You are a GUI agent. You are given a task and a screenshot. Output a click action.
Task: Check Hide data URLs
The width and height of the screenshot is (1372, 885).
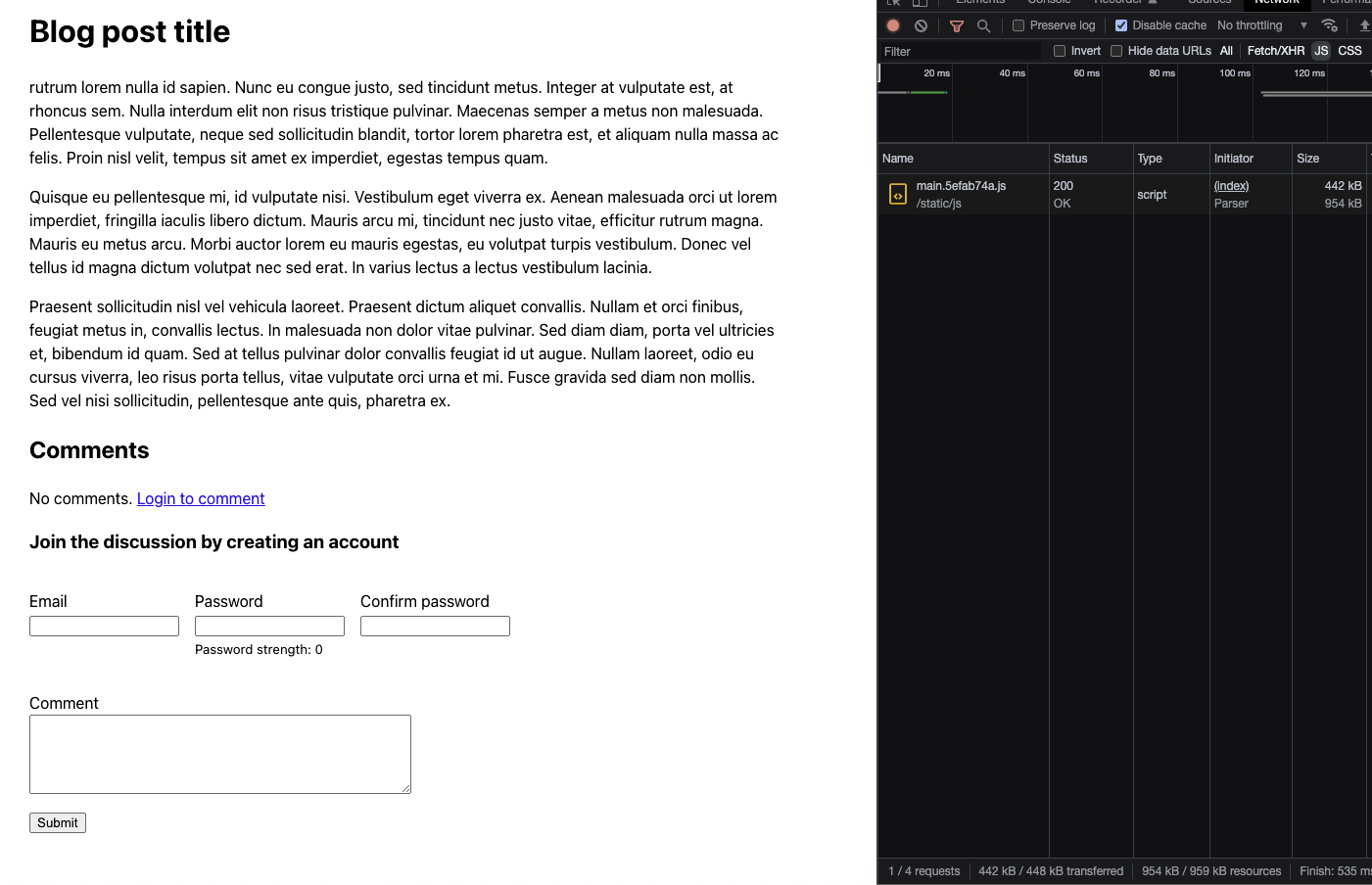coord(1115,50)
